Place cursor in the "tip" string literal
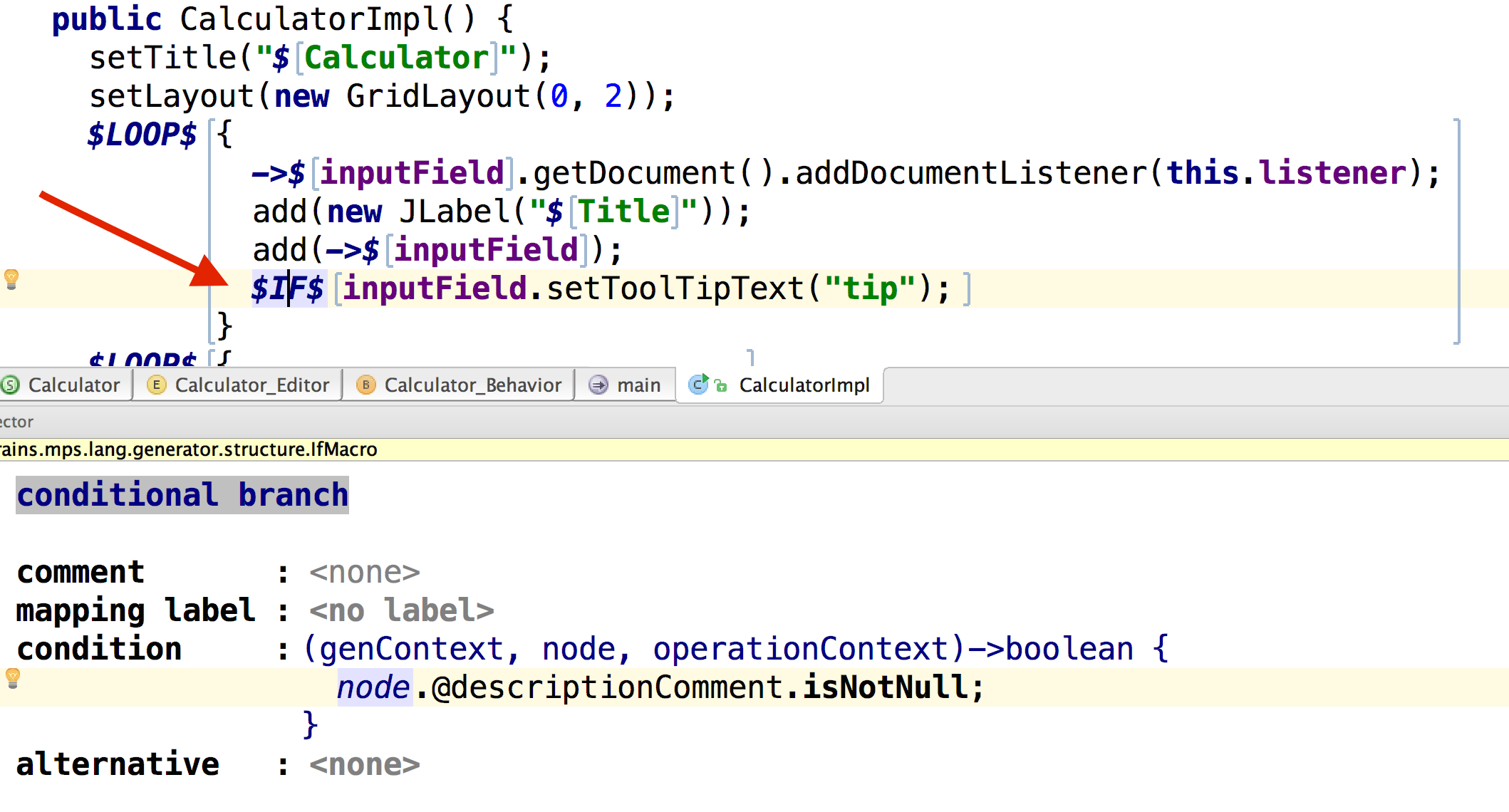The height and width of the screenshot is (812, 1509). (x=871, y=288)
